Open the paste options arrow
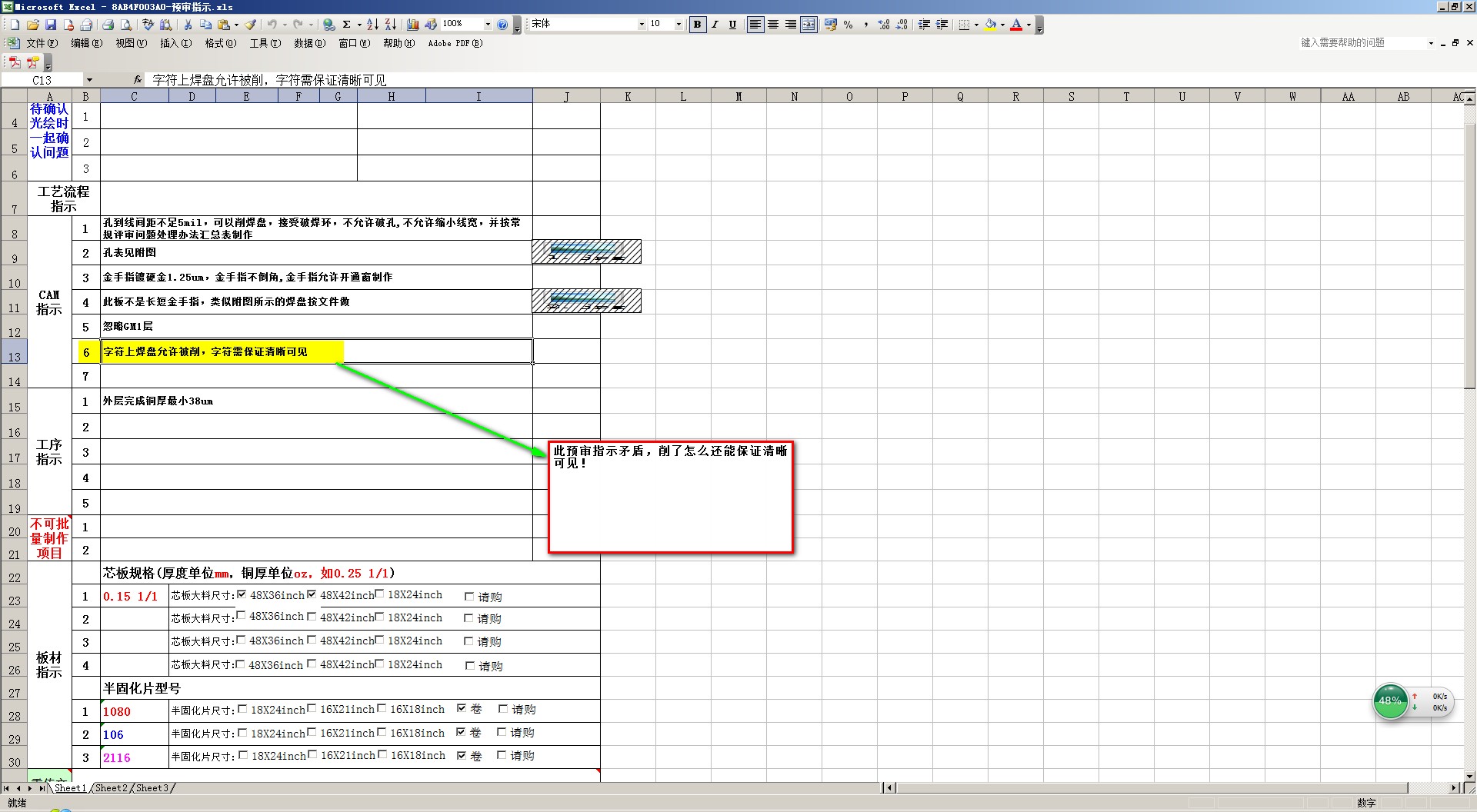The height and width of the screenshot is (812, 1477). [x=236, y=25]
